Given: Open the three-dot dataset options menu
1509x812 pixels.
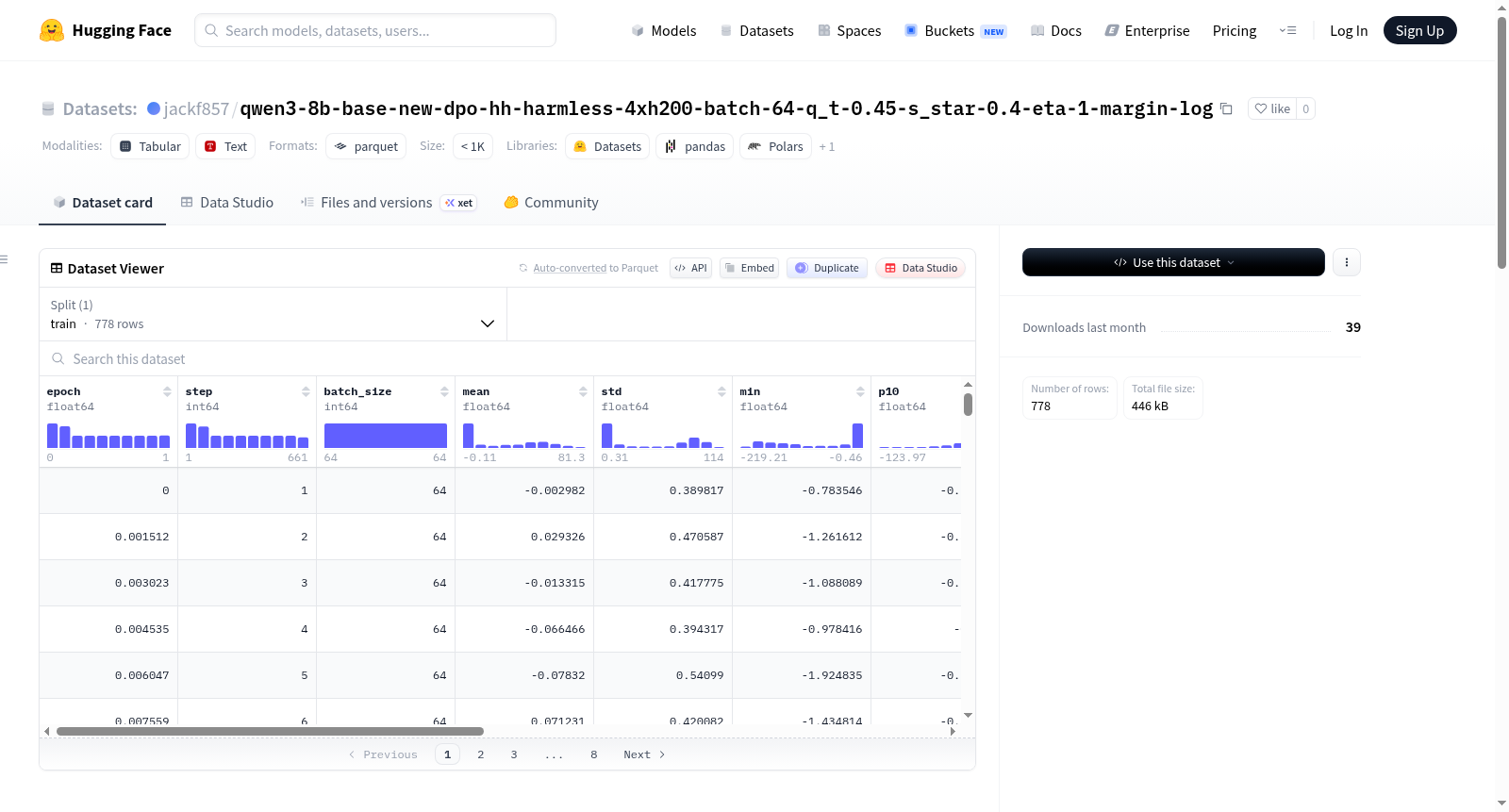Looking at the screenshot, I should [1347, 262].
